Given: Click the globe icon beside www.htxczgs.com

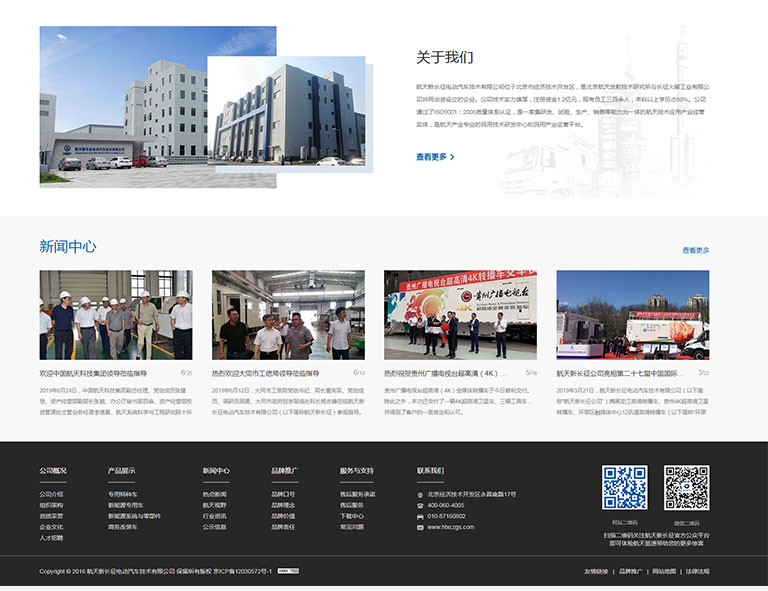Looking at the screenshot, I should [420, 527].
